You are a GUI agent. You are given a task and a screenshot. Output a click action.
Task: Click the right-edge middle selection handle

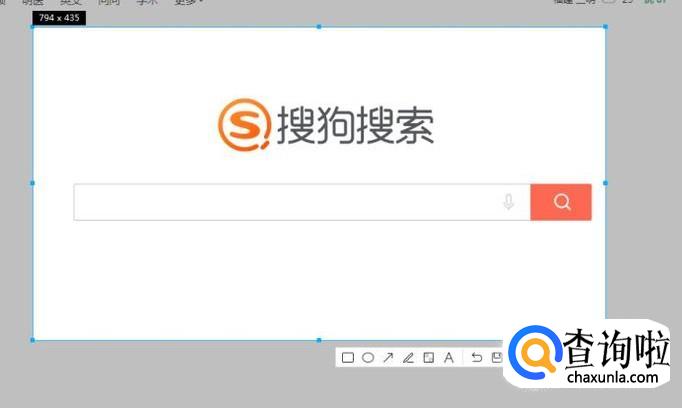(605, 183)
